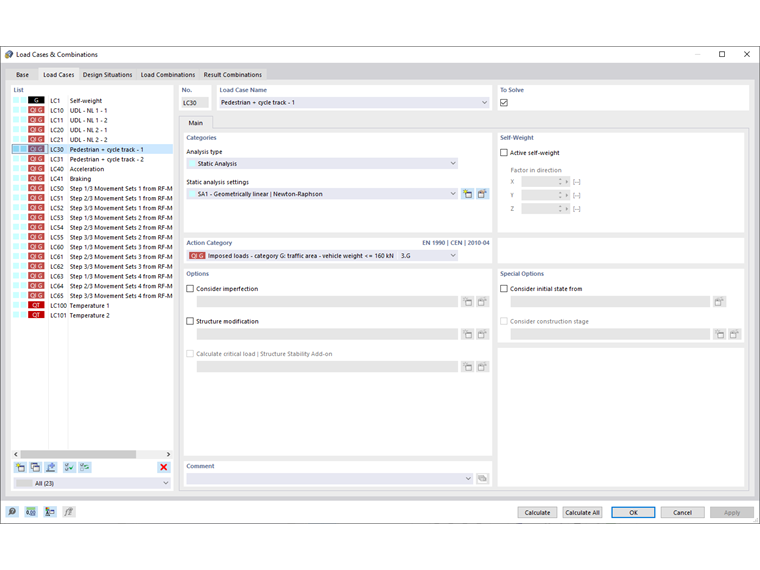This screenshot has width=760, height=570.
Task: Edit imperfection case icon
Action: click(482, 302)
